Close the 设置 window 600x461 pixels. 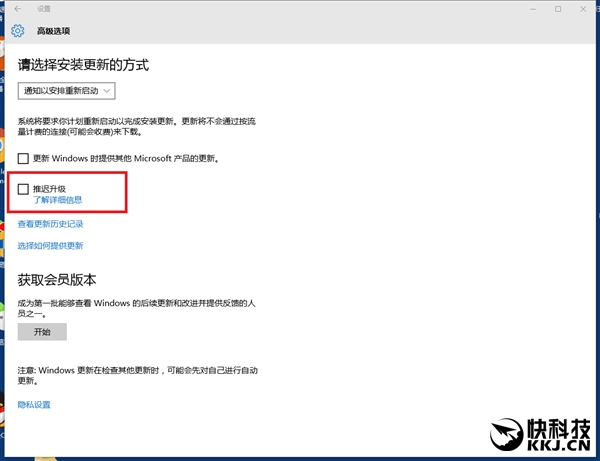point(584,9)
